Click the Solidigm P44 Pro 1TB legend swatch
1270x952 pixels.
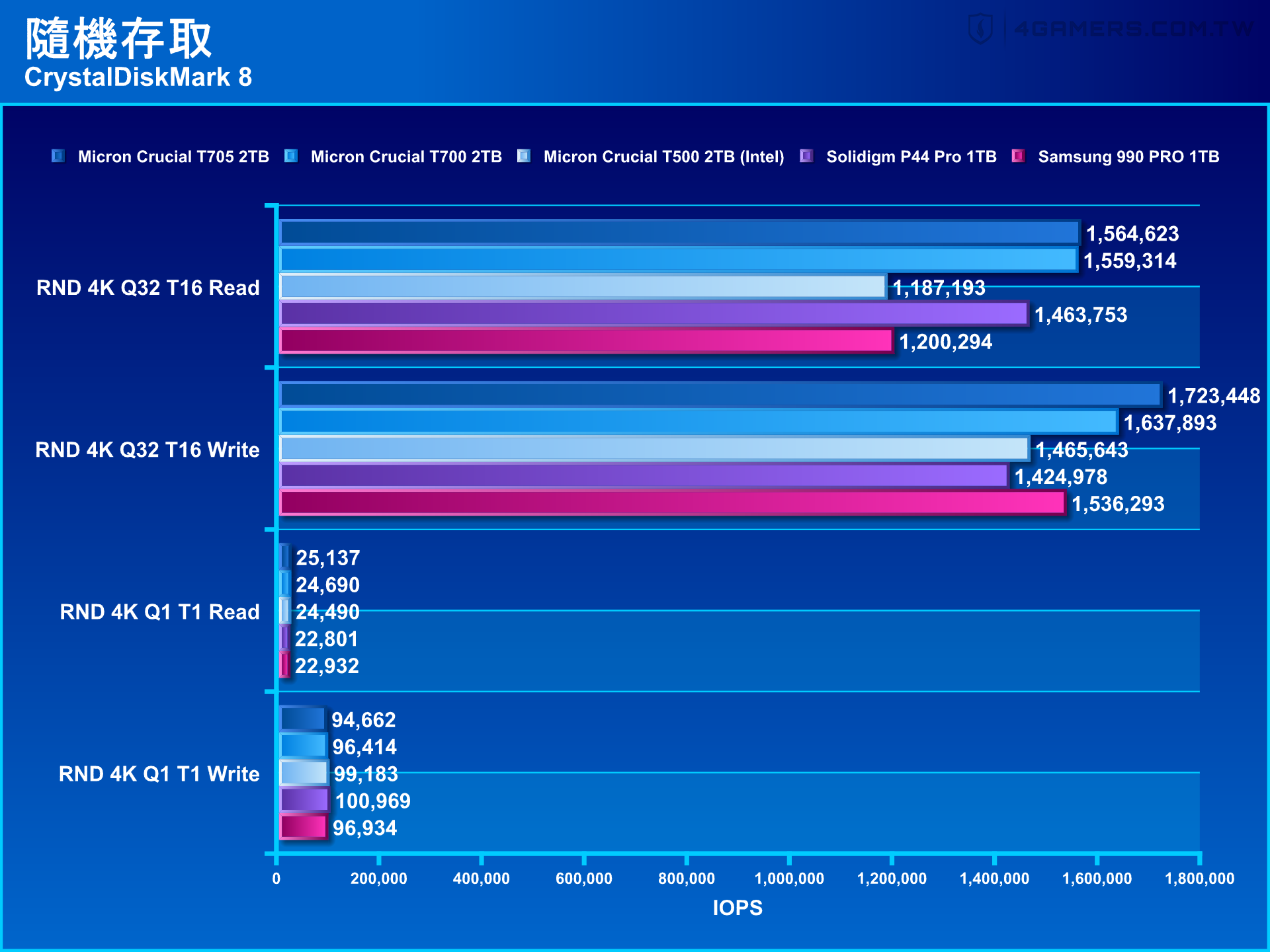click(806, 156)
